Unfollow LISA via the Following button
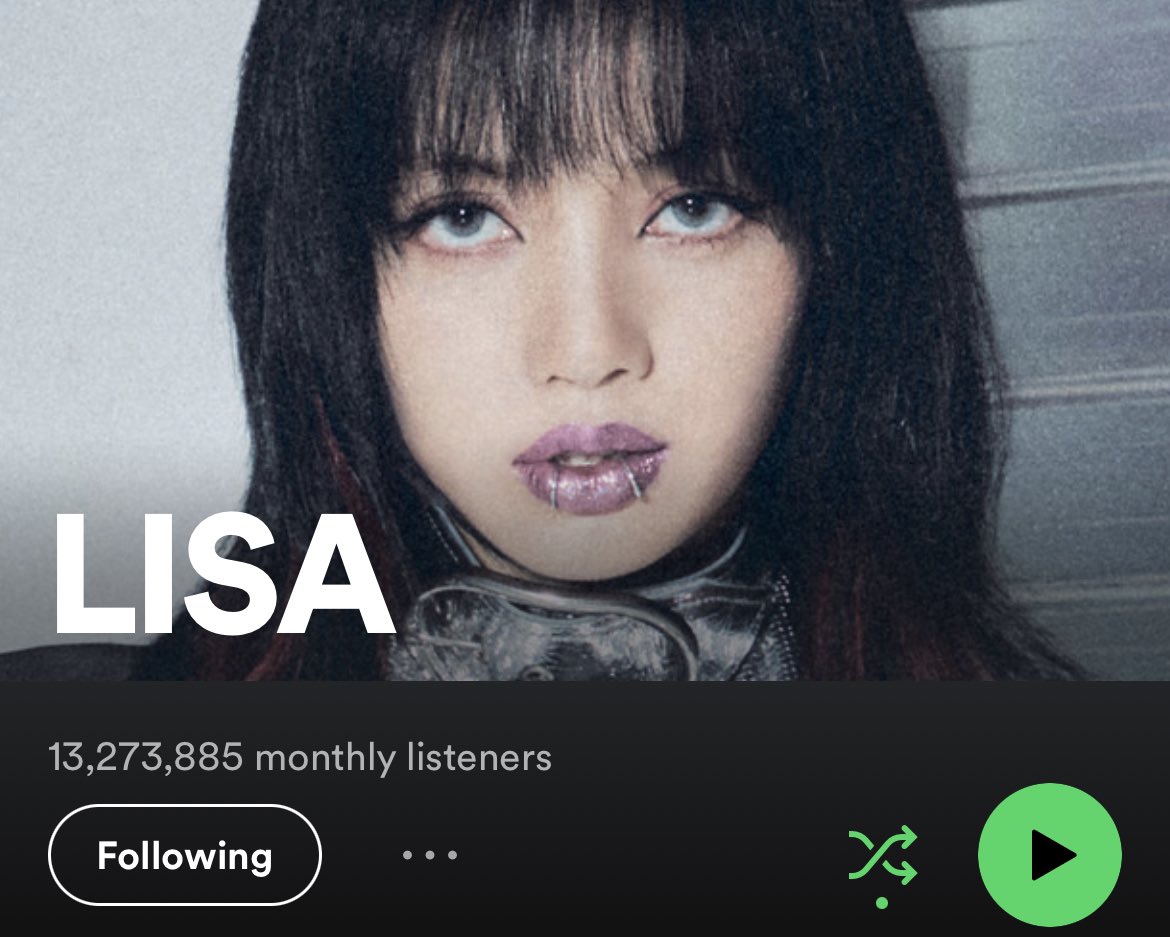The width and height of the screenshot is (1170, 937). point(184,855)
